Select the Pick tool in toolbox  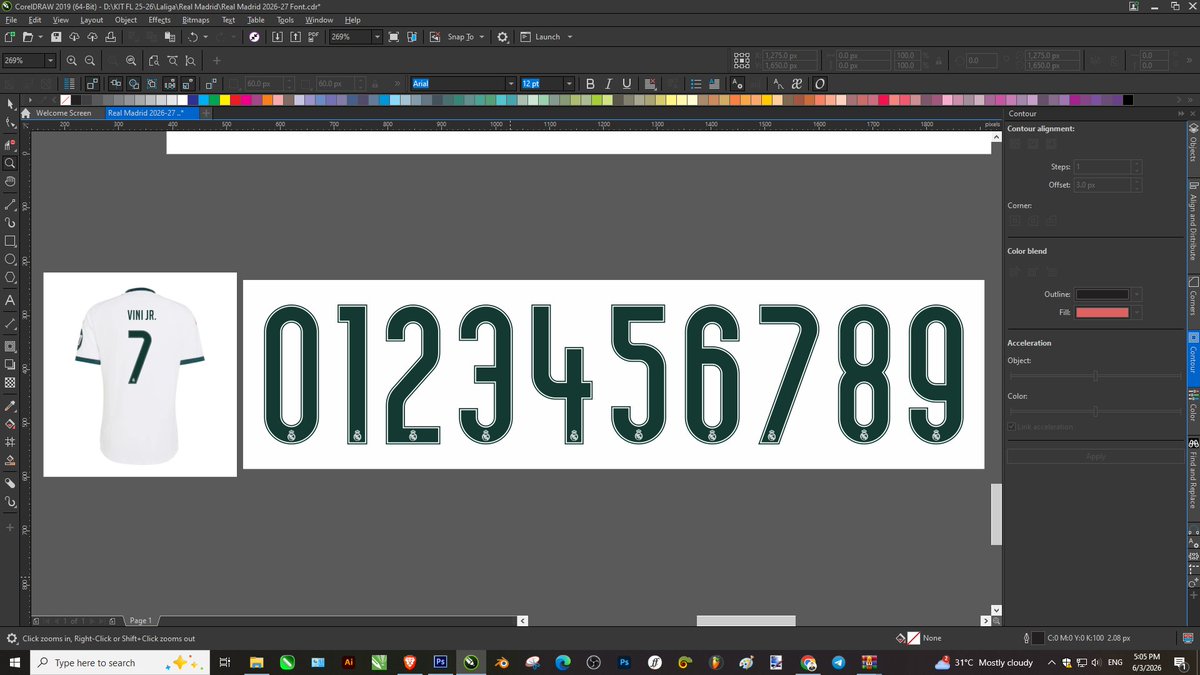click(x=10, y=104)
